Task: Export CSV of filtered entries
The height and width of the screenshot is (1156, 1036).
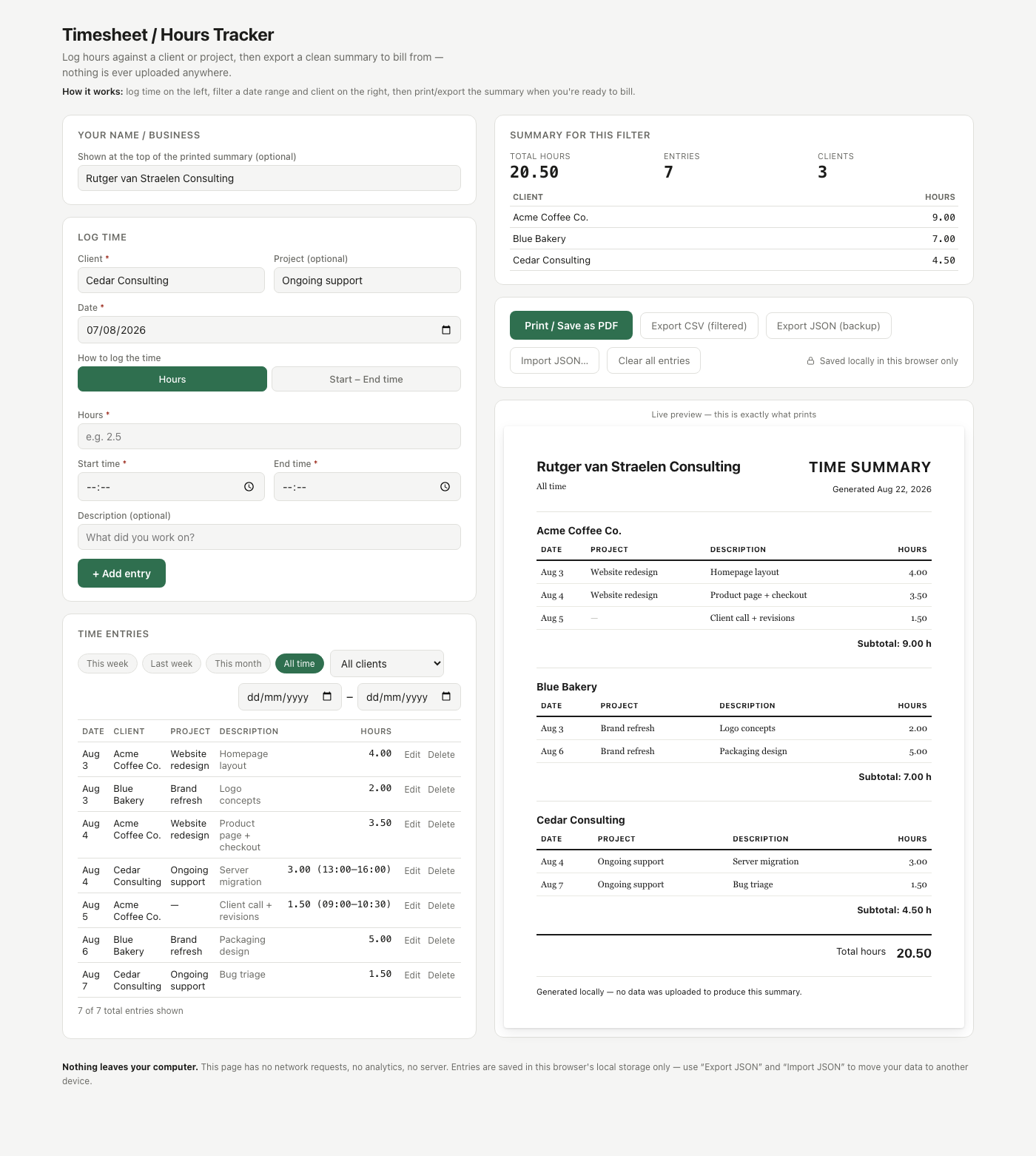Action: pos(699,326)
